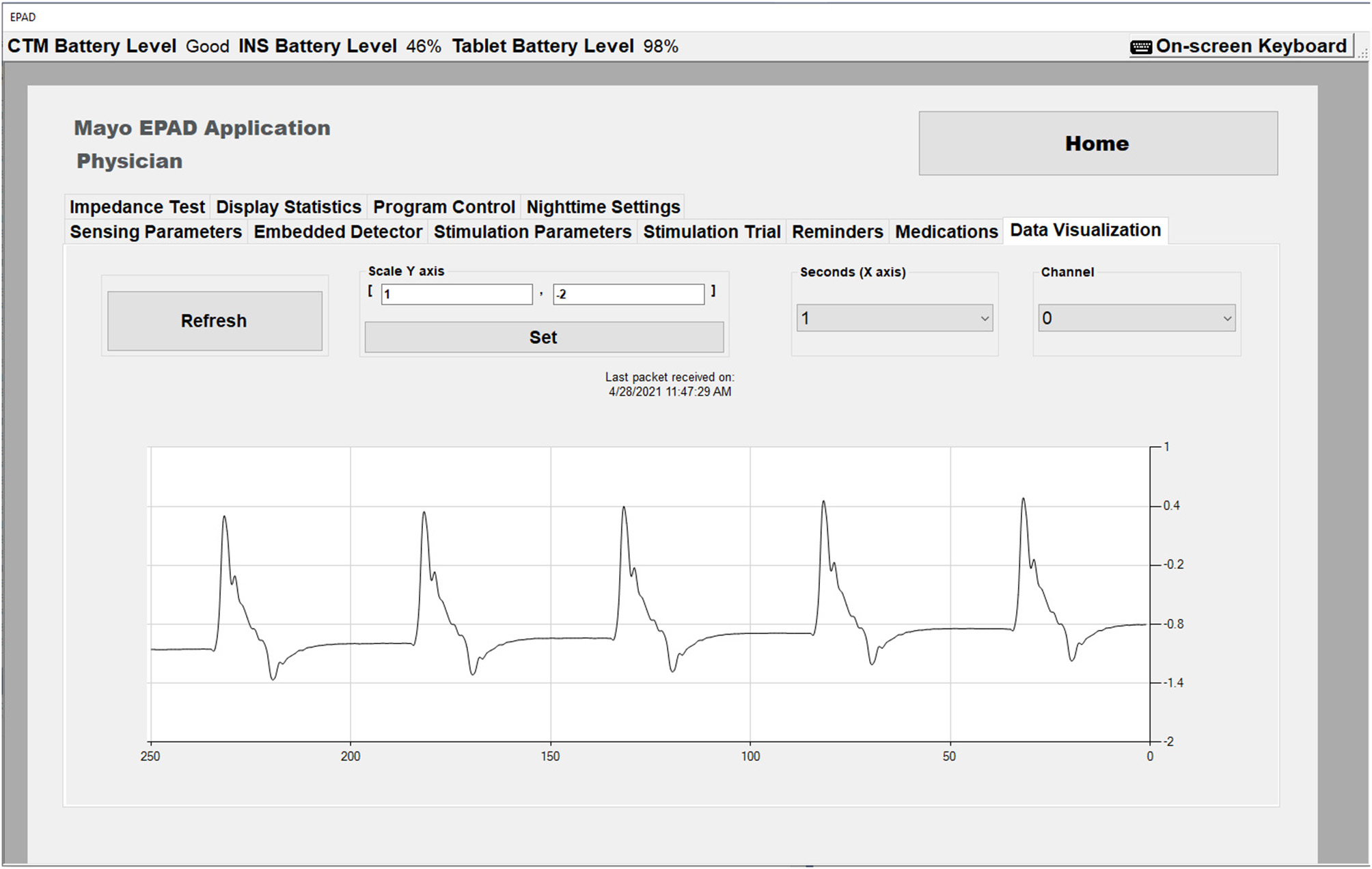
Task: Select the Stimulation Parameters tab
Action: coord(532,232)
